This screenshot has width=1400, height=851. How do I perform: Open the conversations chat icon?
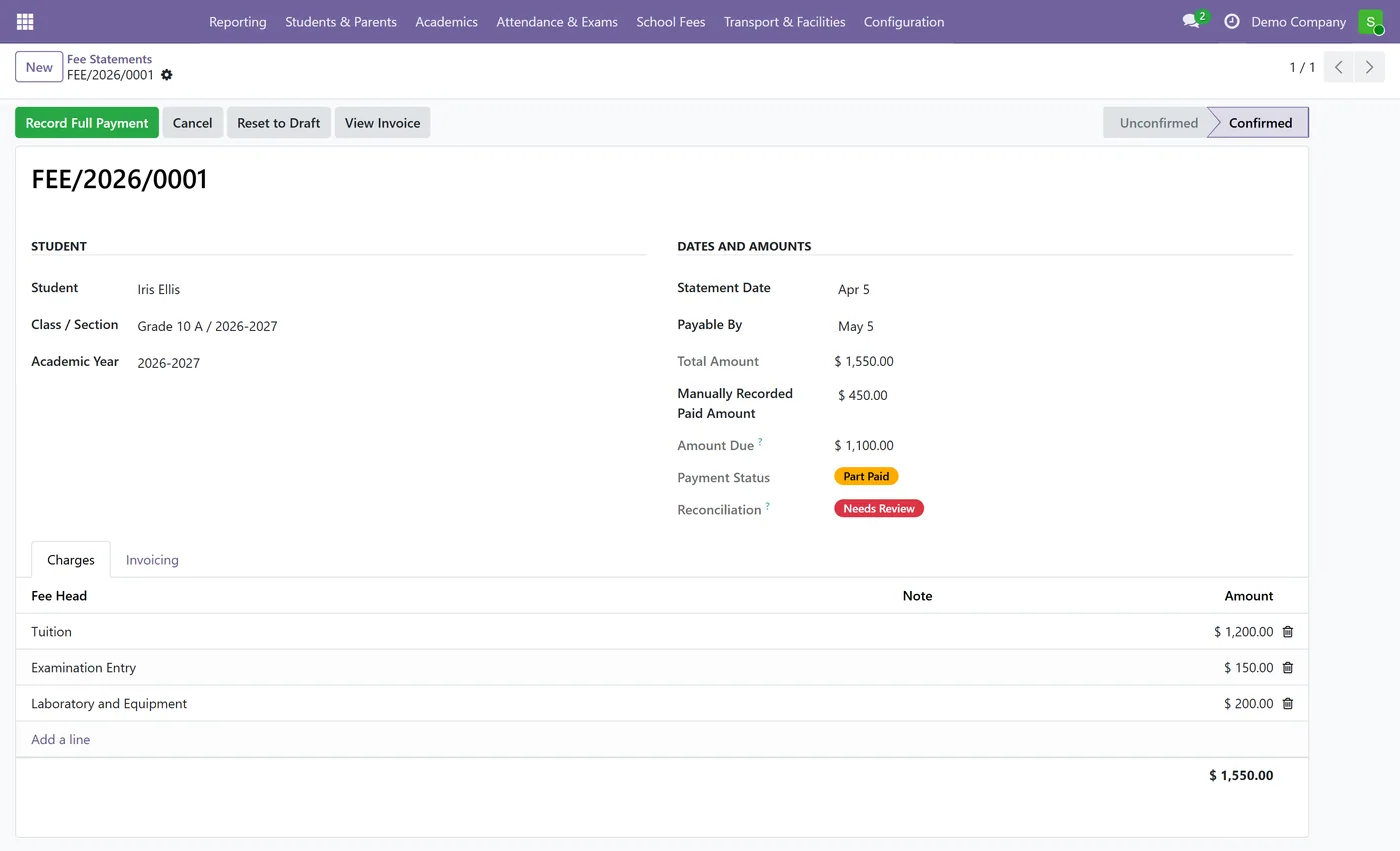tap(1190, 21)
